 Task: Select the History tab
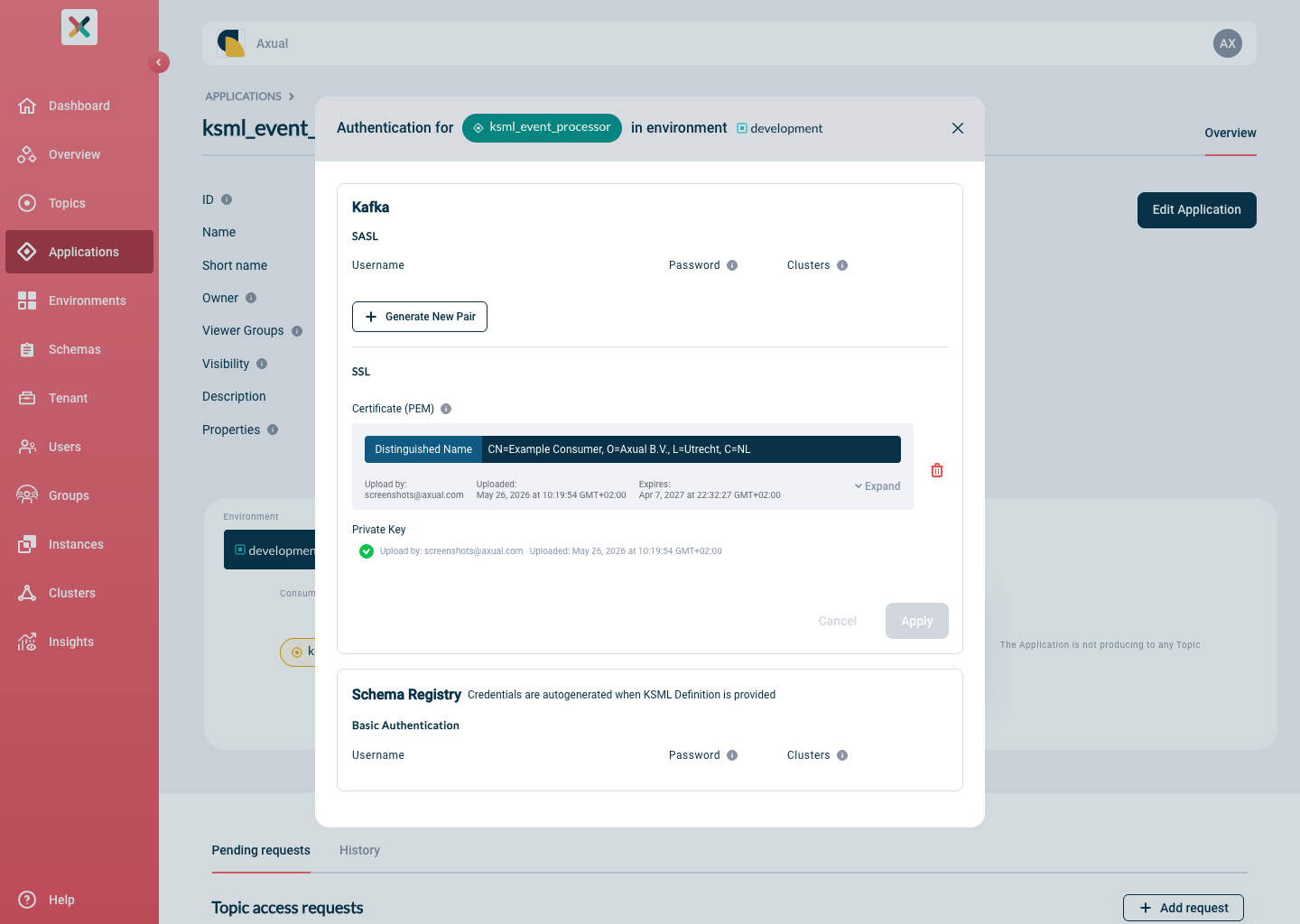(359, 850)
